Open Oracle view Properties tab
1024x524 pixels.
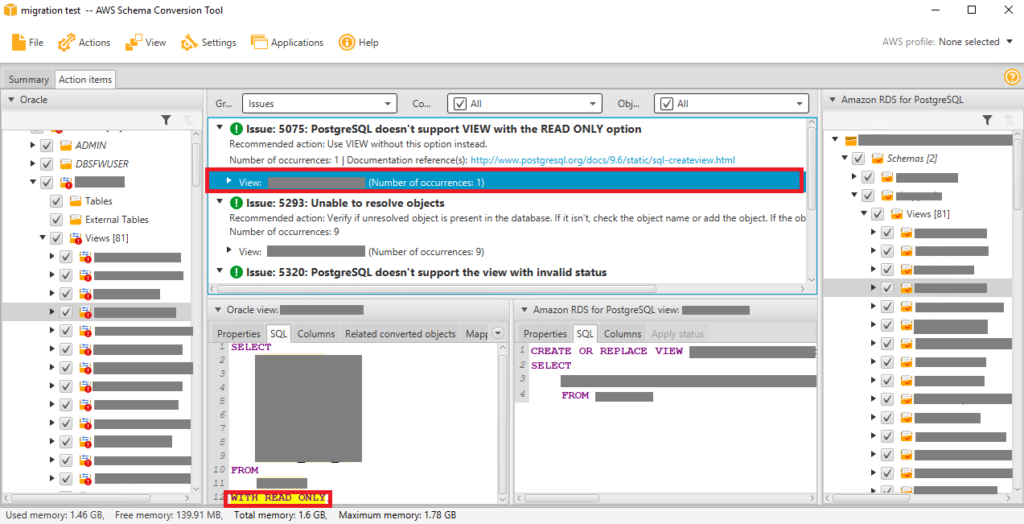point(239,334)
